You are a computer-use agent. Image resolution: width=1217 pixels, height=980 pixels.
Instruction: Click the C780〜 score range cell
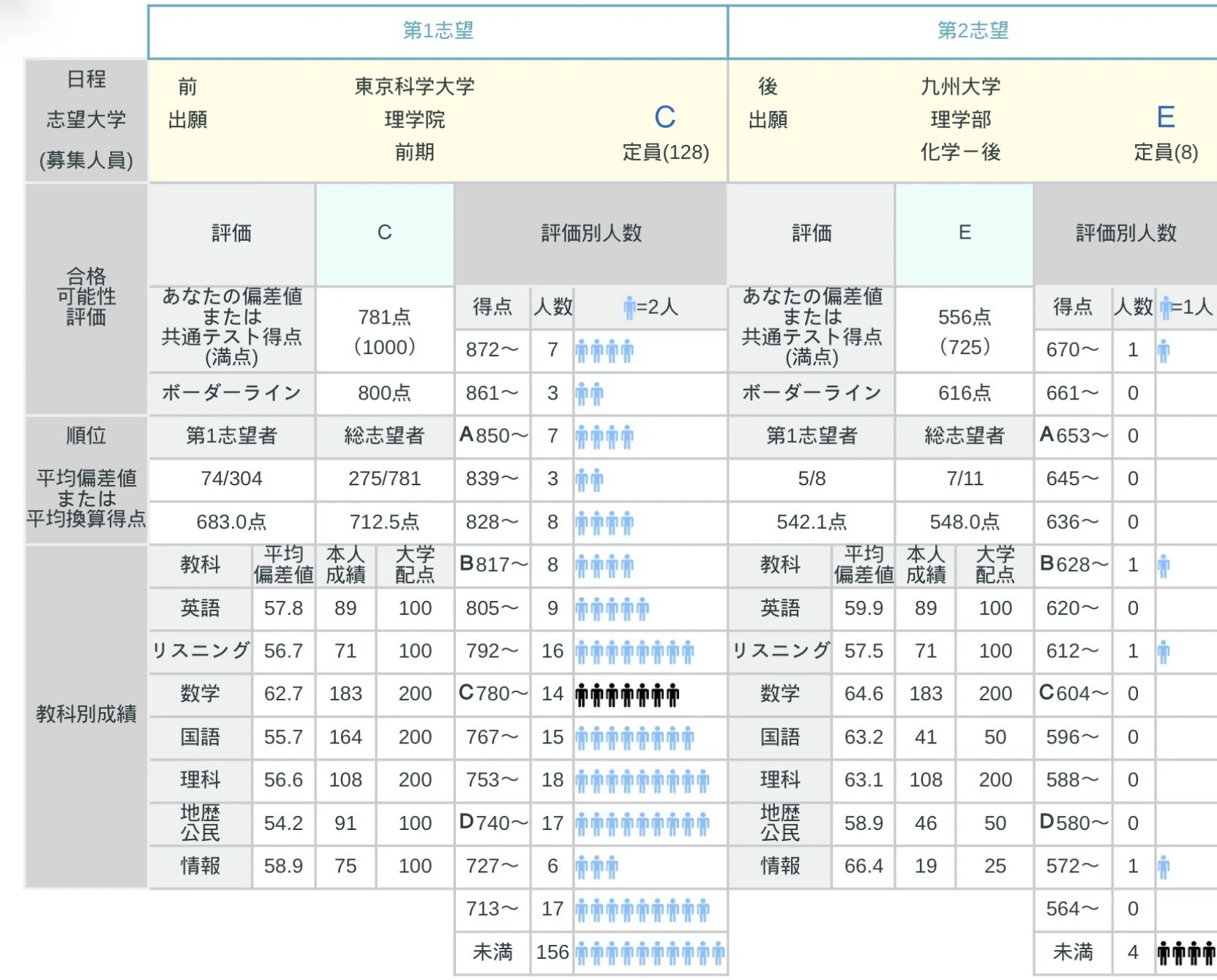click(x=493, y=695)
